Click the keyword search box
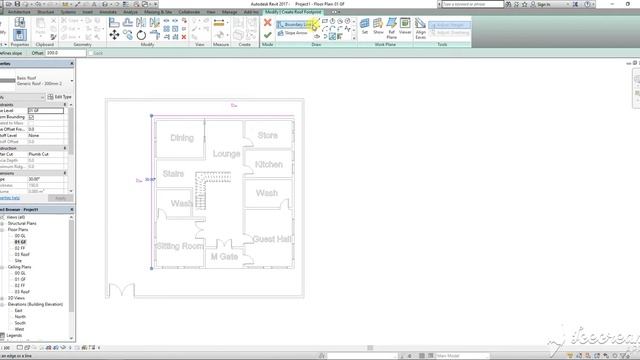This screenshot has width=640, height=360. (x=473, y=4)
